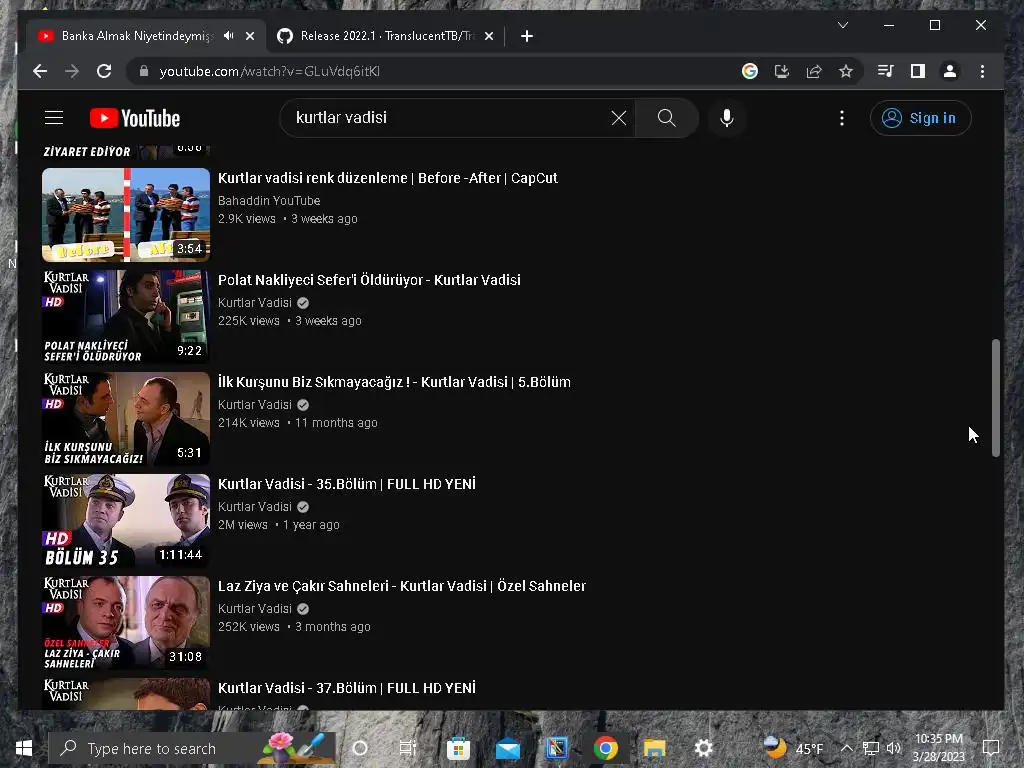Open 'Kurtlar vadisi renk düzenleme' title link
The height and width of the screenshot is (768, 1024).
(388, 178)
